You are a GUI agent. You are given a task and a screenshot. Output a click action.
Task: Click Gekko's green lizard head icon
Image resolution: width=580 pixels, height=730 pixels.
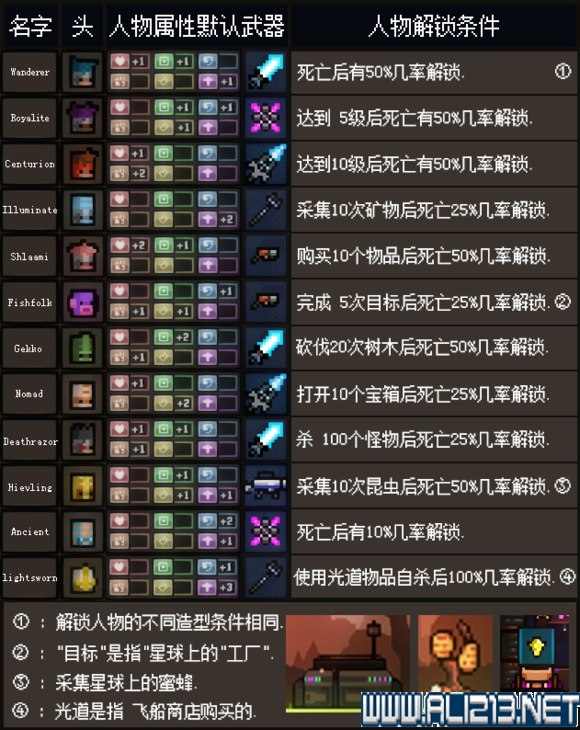click(83, 348)
